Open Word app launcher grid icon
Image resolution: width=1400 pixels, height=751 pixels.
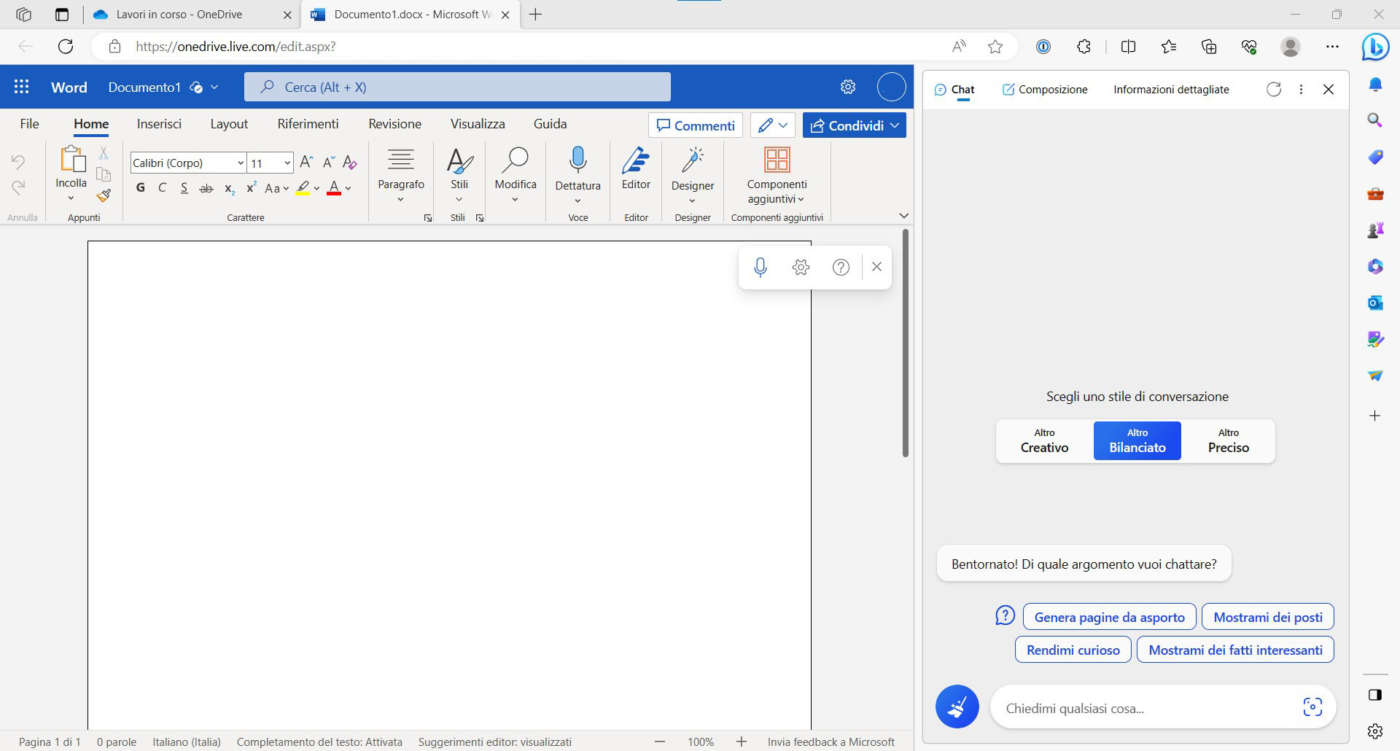pyautogui.click(x=22, y=87)
